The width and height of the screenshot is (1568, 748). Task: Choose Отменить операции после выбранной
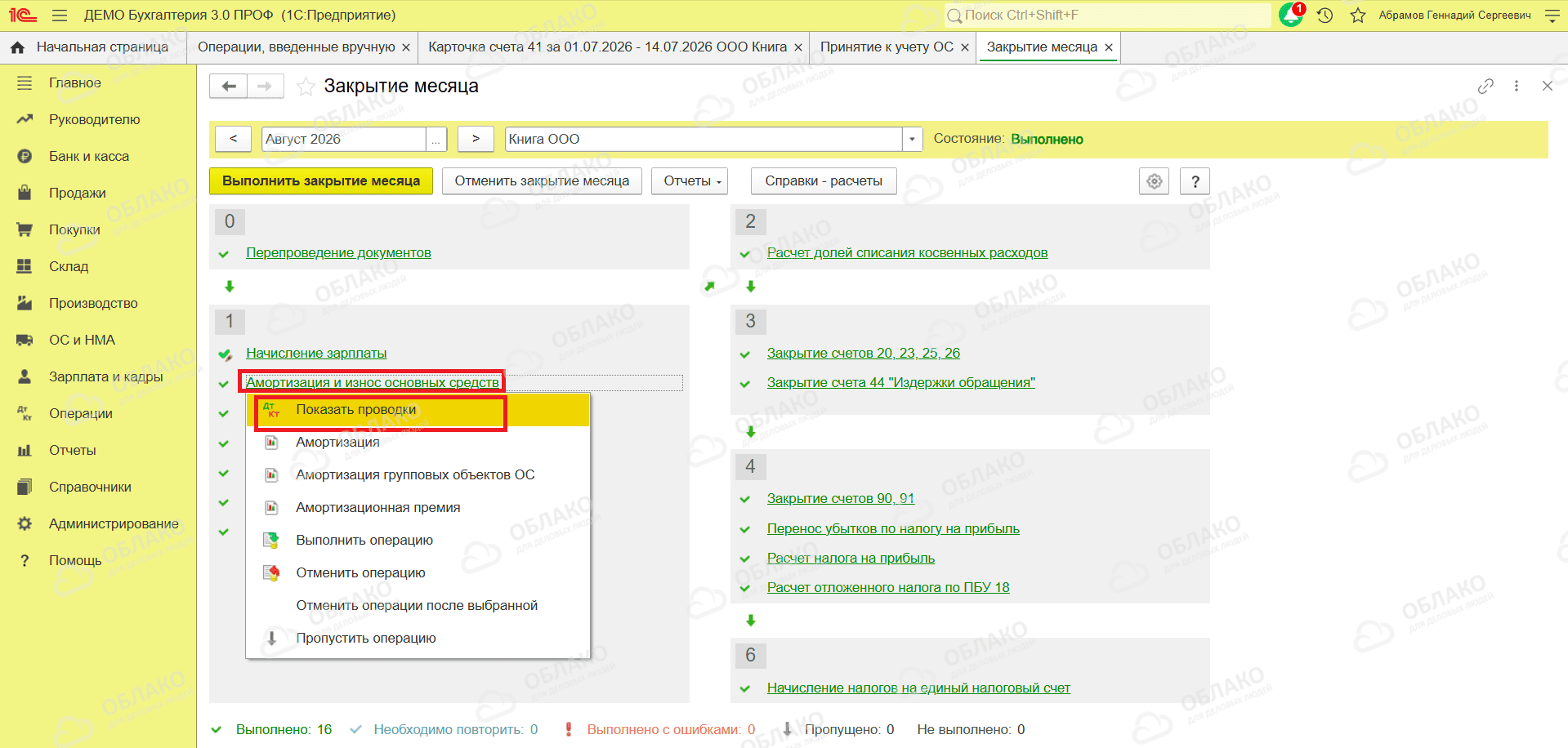(x=418, y=606)
